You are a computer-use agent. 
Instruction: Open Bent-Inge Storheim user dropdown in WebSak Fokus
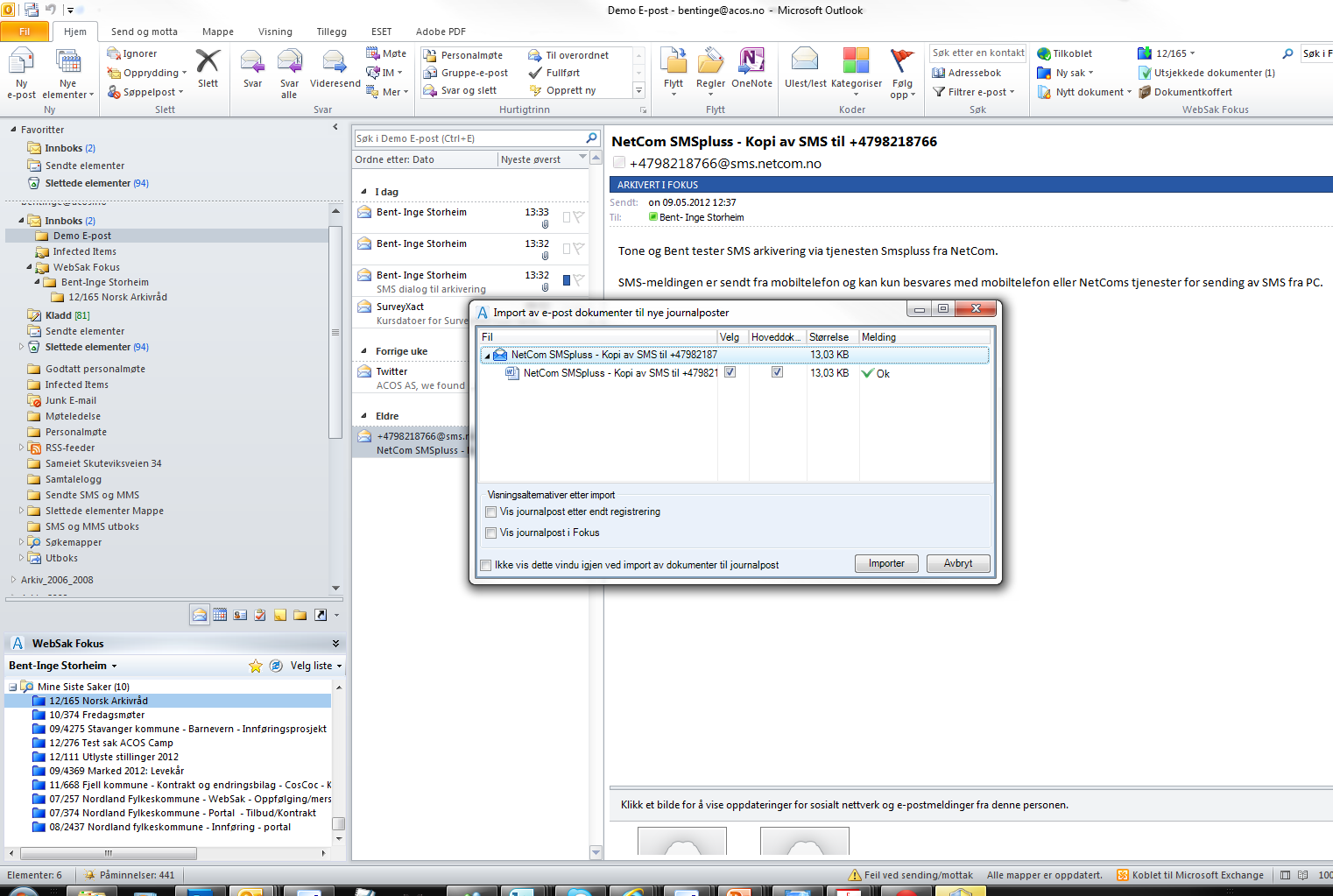point(62,666)
